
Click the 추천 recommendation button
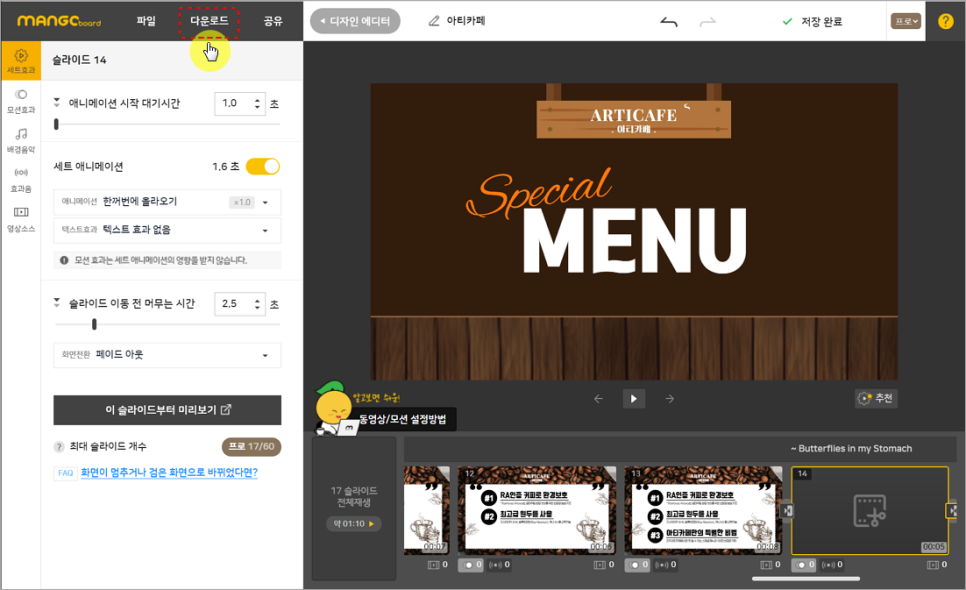[x=875, y=398]
